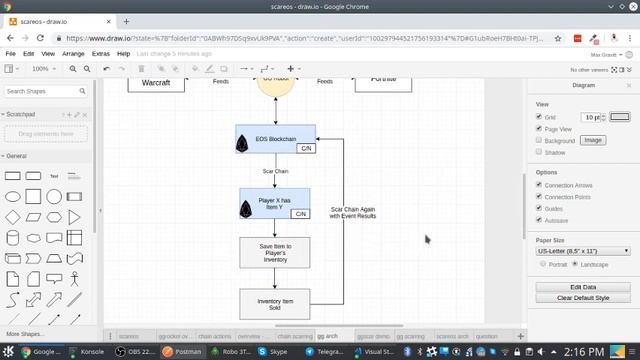Toggle the Autosave checkbox
Image resolution: width=640 pixels, height=360 pixels.
pos(539,220)
